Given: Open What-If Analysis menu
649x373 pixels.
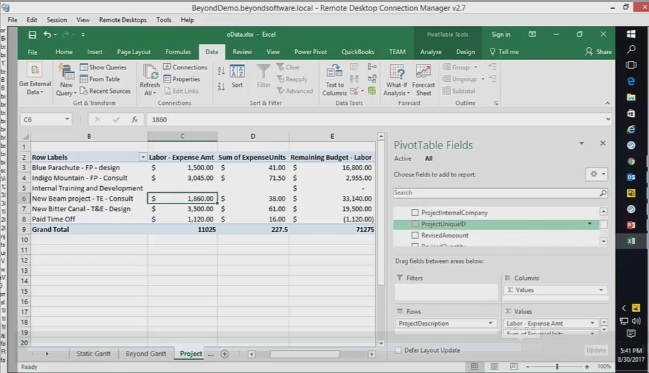Looking at the screenshot, I should pos(397,80).
